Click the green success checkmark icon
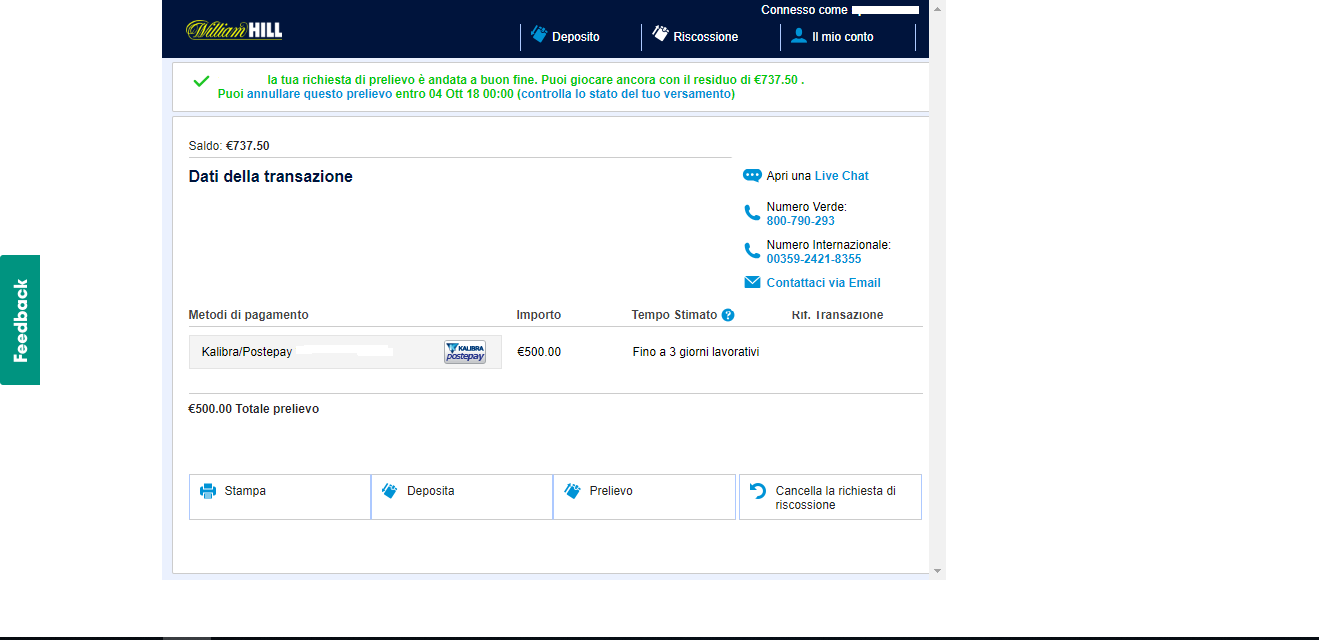The image size is (1319, 640). [x=201, y=81]
